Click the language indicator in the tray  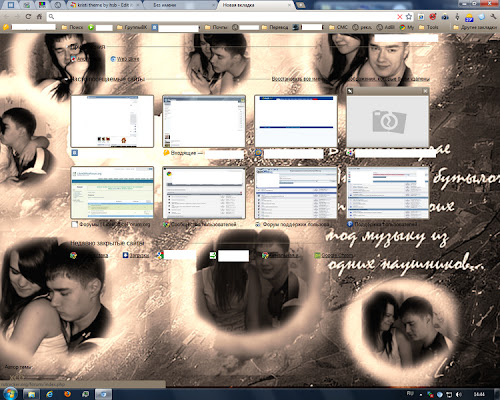[x=410, y=394]
